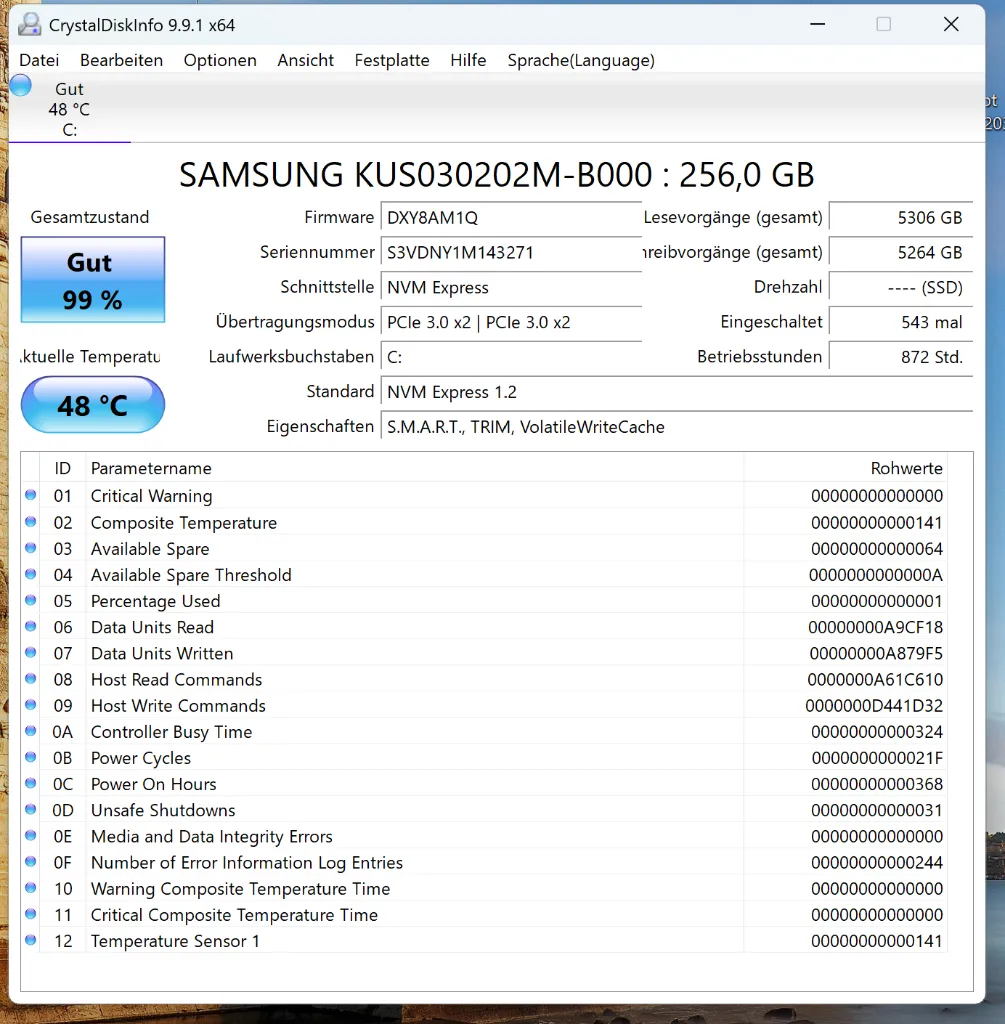Click the status dot for Available Spare Threshold
Image resolution: width=1005 pixels, height=1024 pixels.
[x=31, y=574]
